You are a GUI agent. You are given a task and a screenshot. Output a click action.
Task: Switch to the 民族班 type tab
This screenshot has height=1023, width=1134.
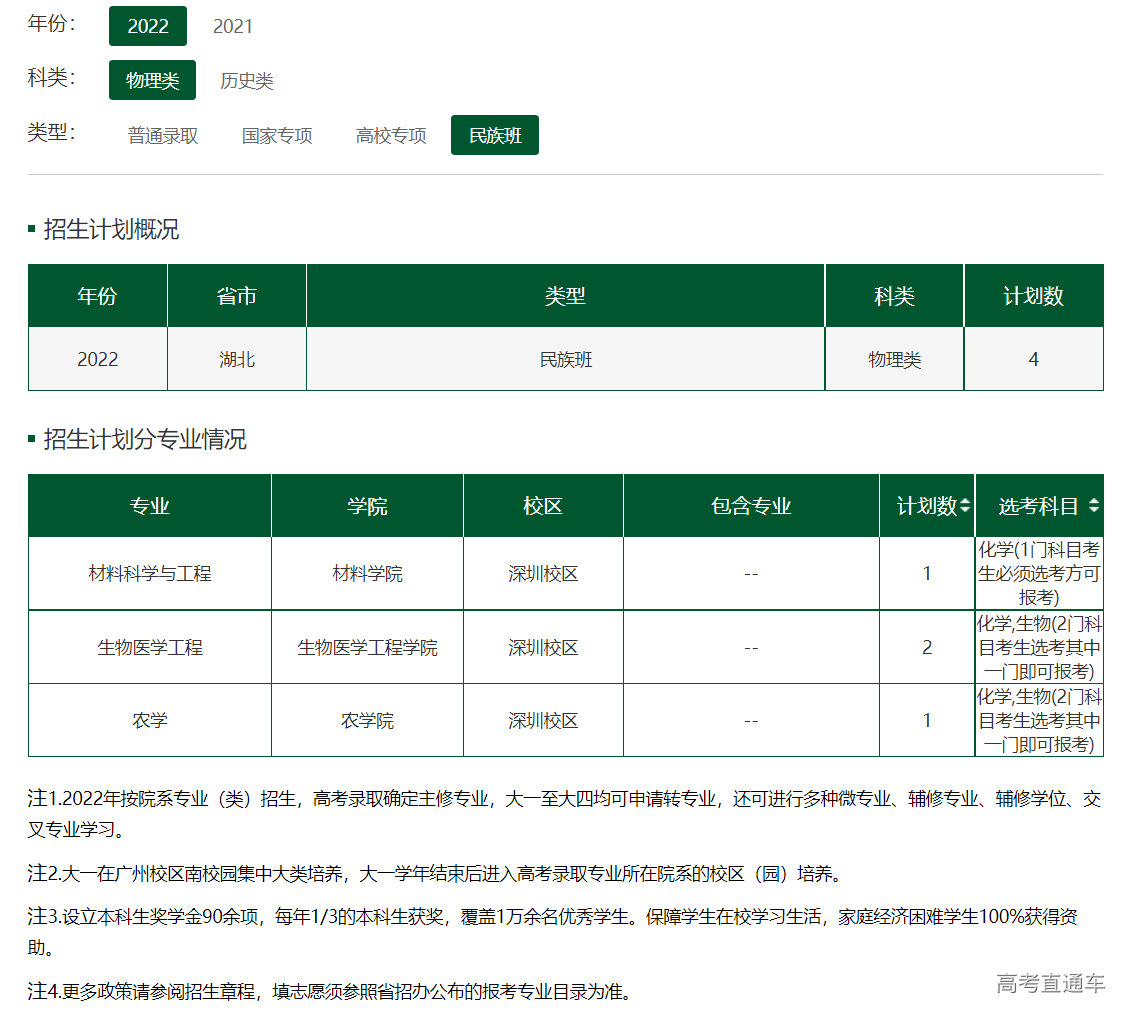coord(494,133)
